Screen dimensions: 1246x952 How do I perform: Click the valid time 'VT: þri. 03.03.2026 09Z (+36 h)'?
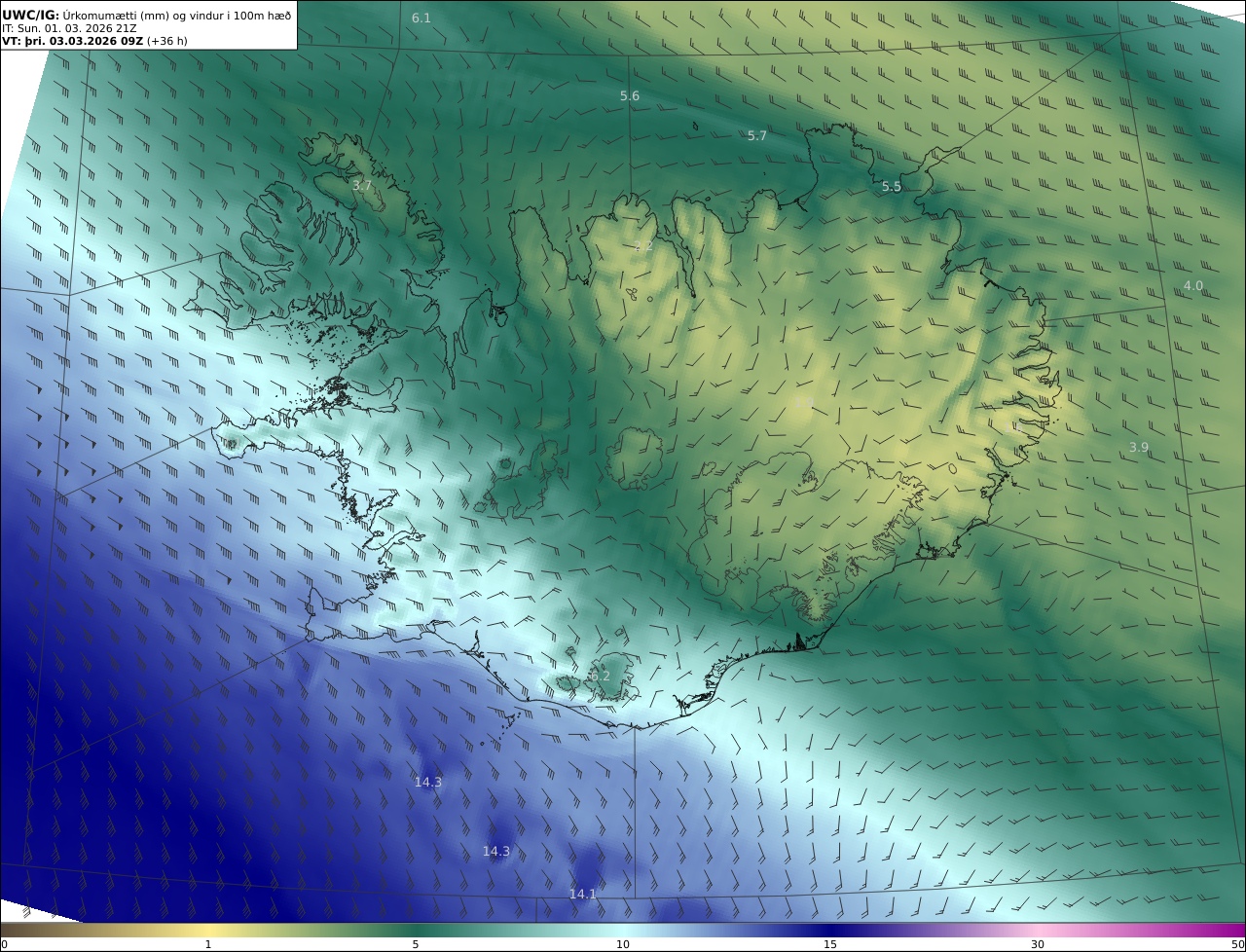pyautogui.click(x=94, y=41)
